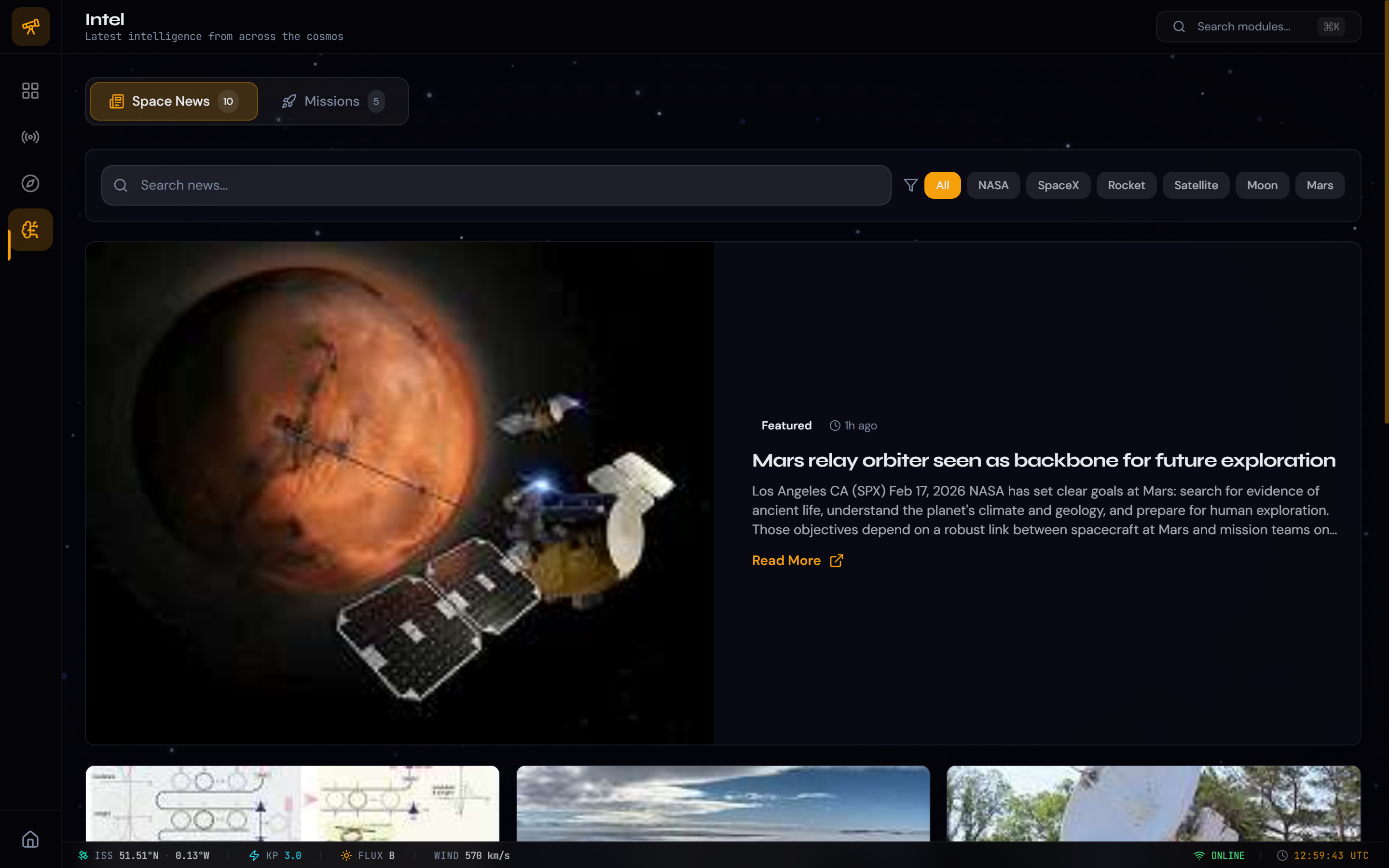Open the compass icon in sidebar
Screen dimensions: 1389x868
30,183
